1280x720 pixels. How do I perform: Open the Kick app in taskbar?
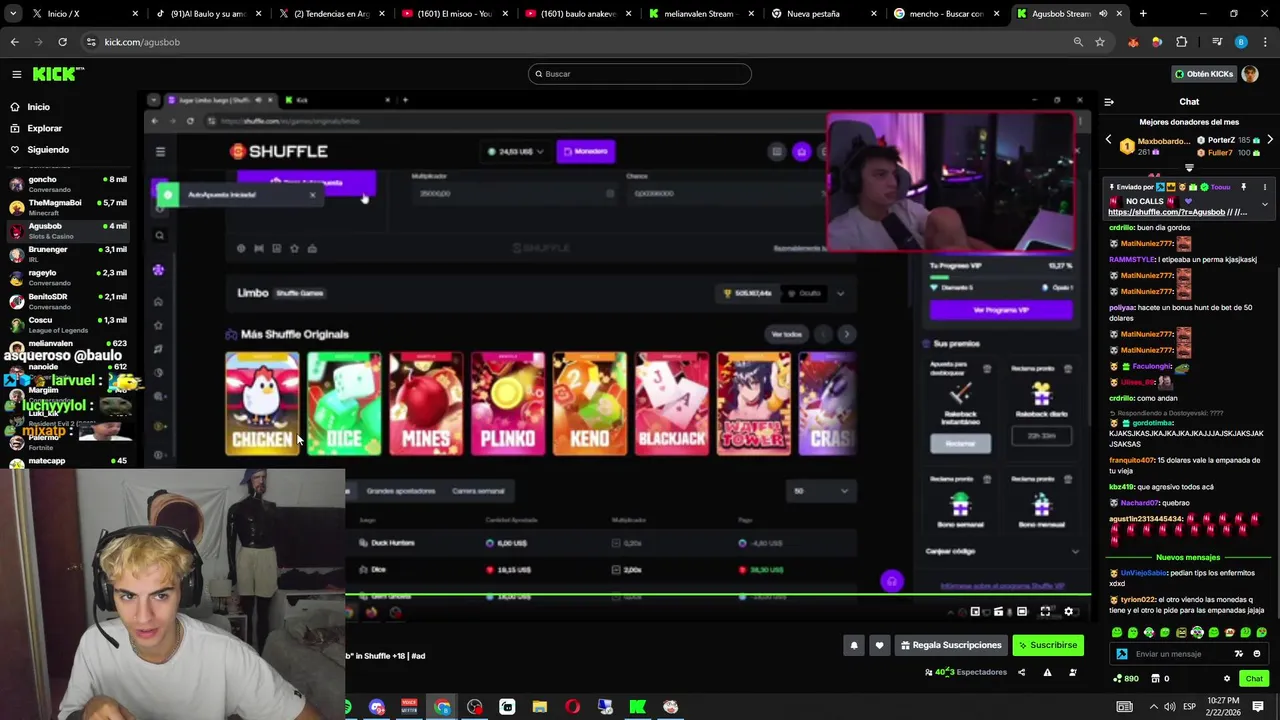pos(637,707)
